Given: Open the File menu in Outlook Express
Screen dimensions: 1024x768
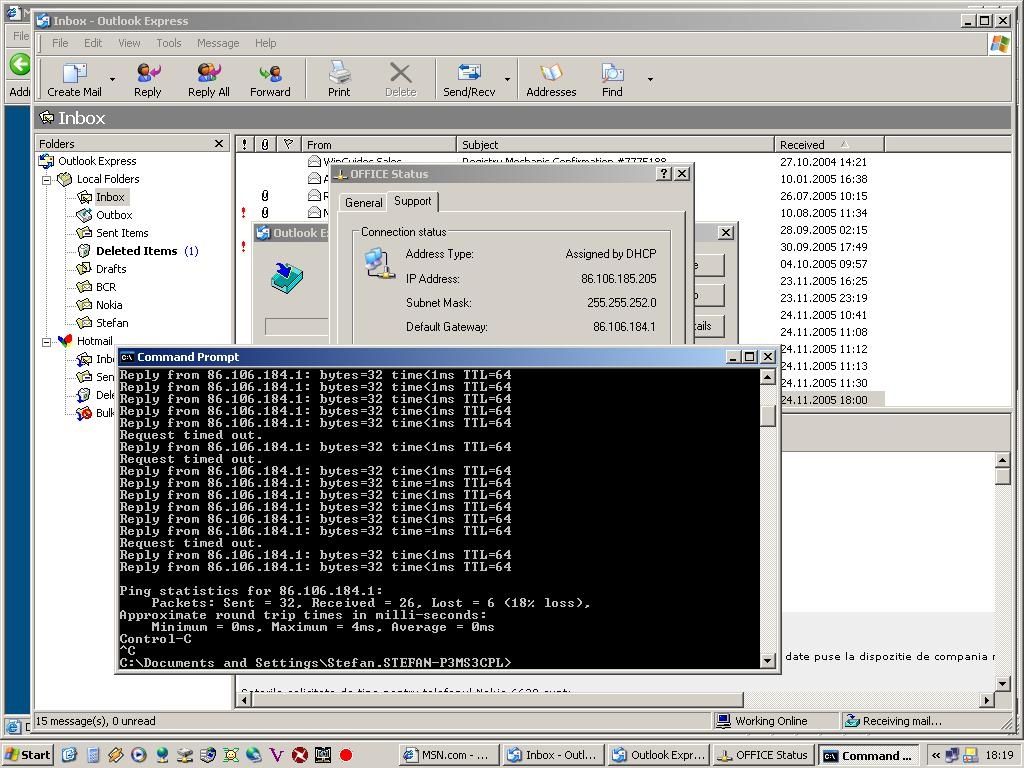Looking at the screenshot, I should [60, 43].
